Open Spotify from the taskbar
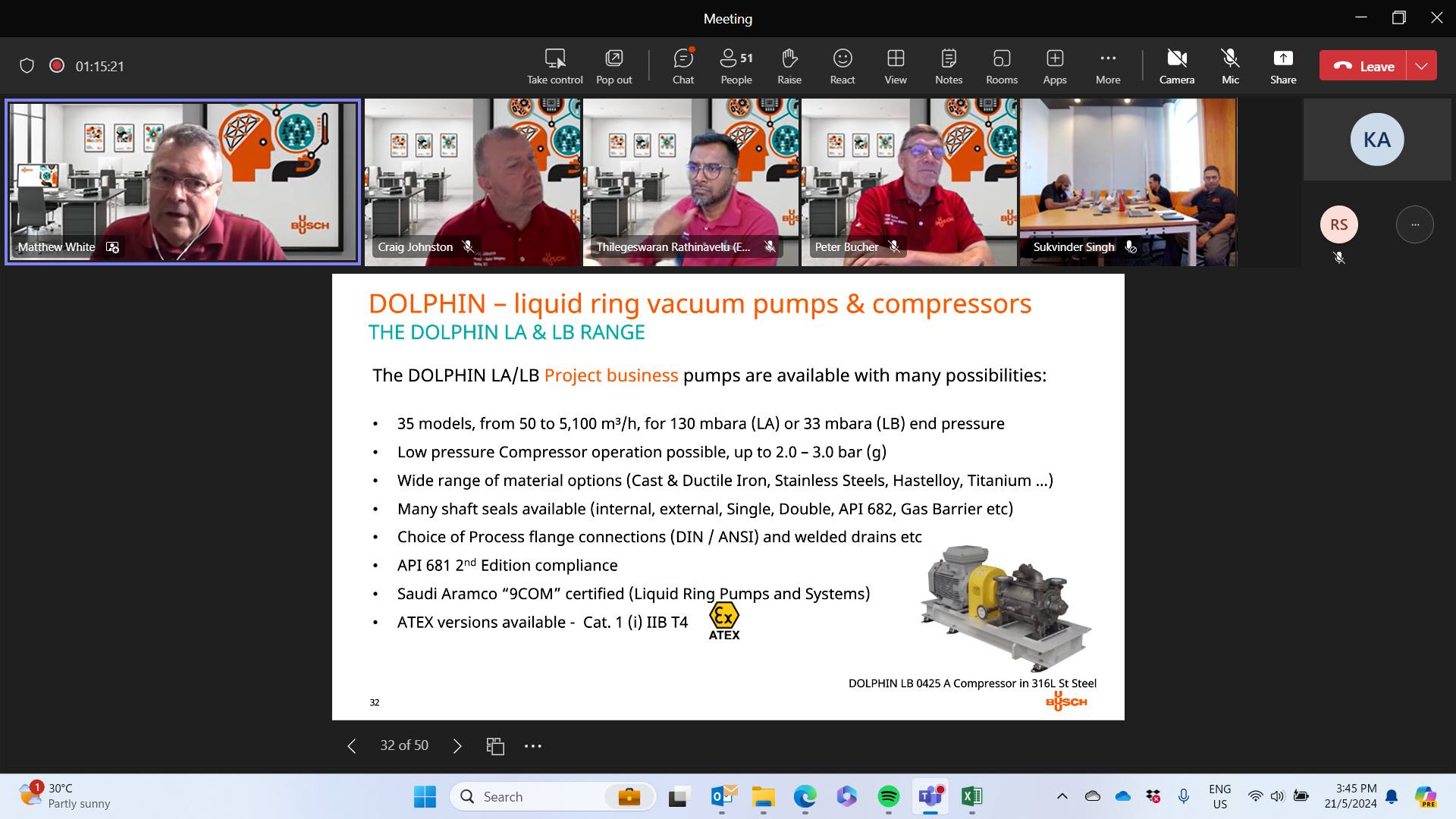The height and width of the screenshot is (819, 1456). [x=889, y=797]
